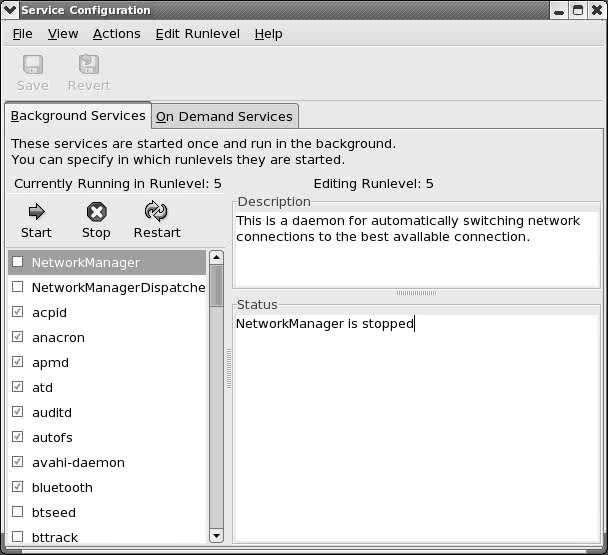Select the NetworkManagerDispatcher row label
The height and width of the screenshot is (555, 608).
coord(119,288)
